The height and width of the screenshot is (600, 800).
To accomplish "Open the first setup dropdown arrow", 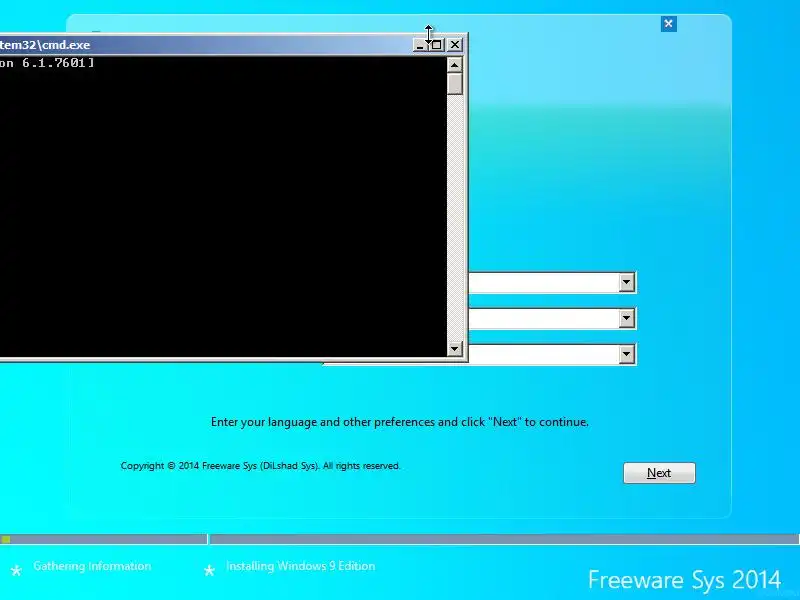I will click(627, 282).
